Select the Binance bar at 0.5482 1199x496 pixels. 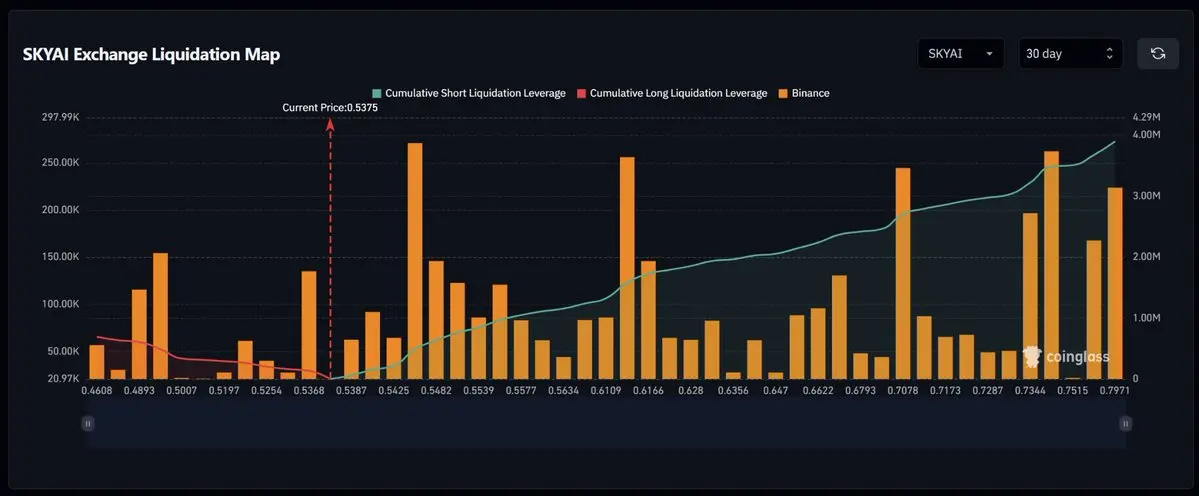click(x=437, y=319)
